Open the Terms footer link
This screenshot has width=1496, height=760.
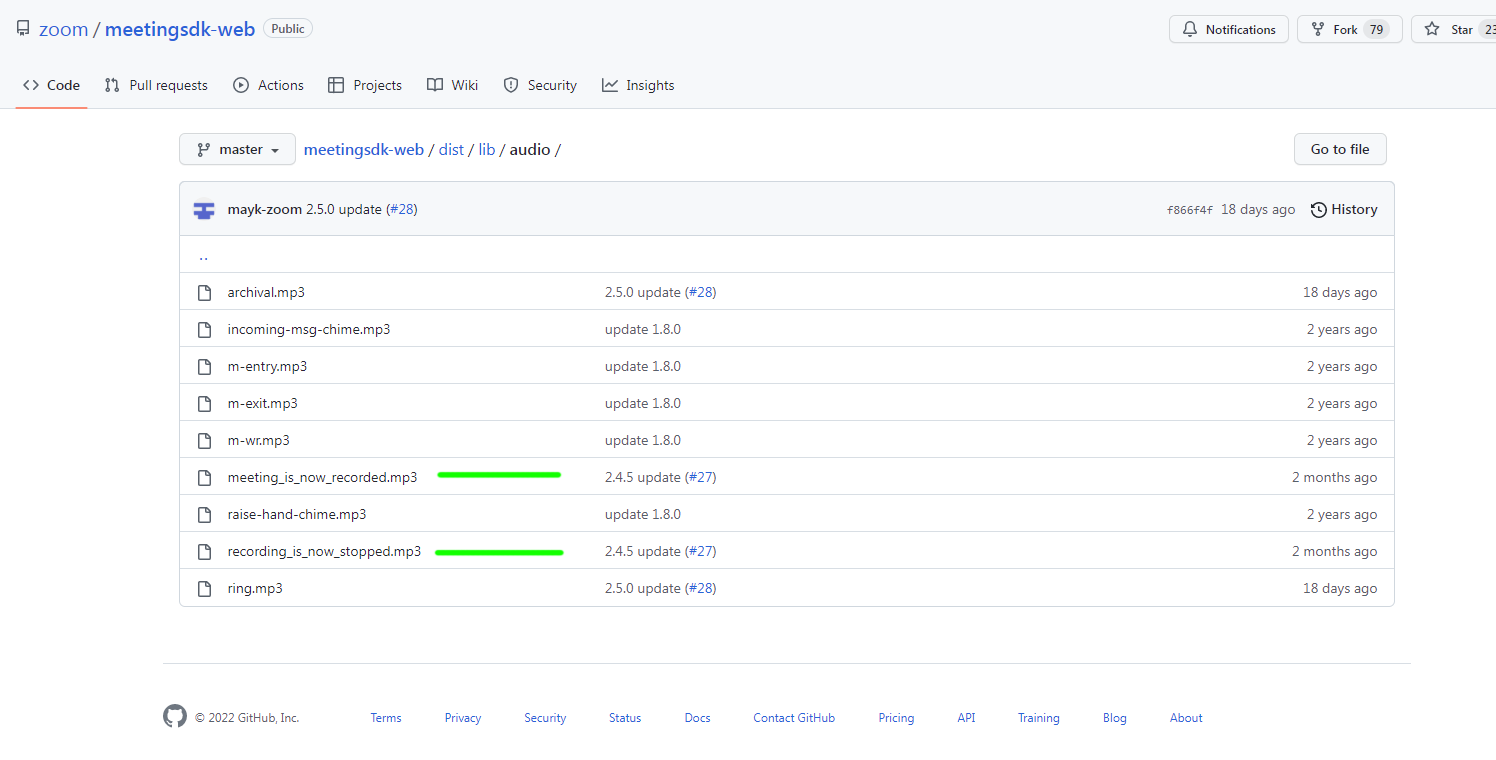(x=386, y=718)
